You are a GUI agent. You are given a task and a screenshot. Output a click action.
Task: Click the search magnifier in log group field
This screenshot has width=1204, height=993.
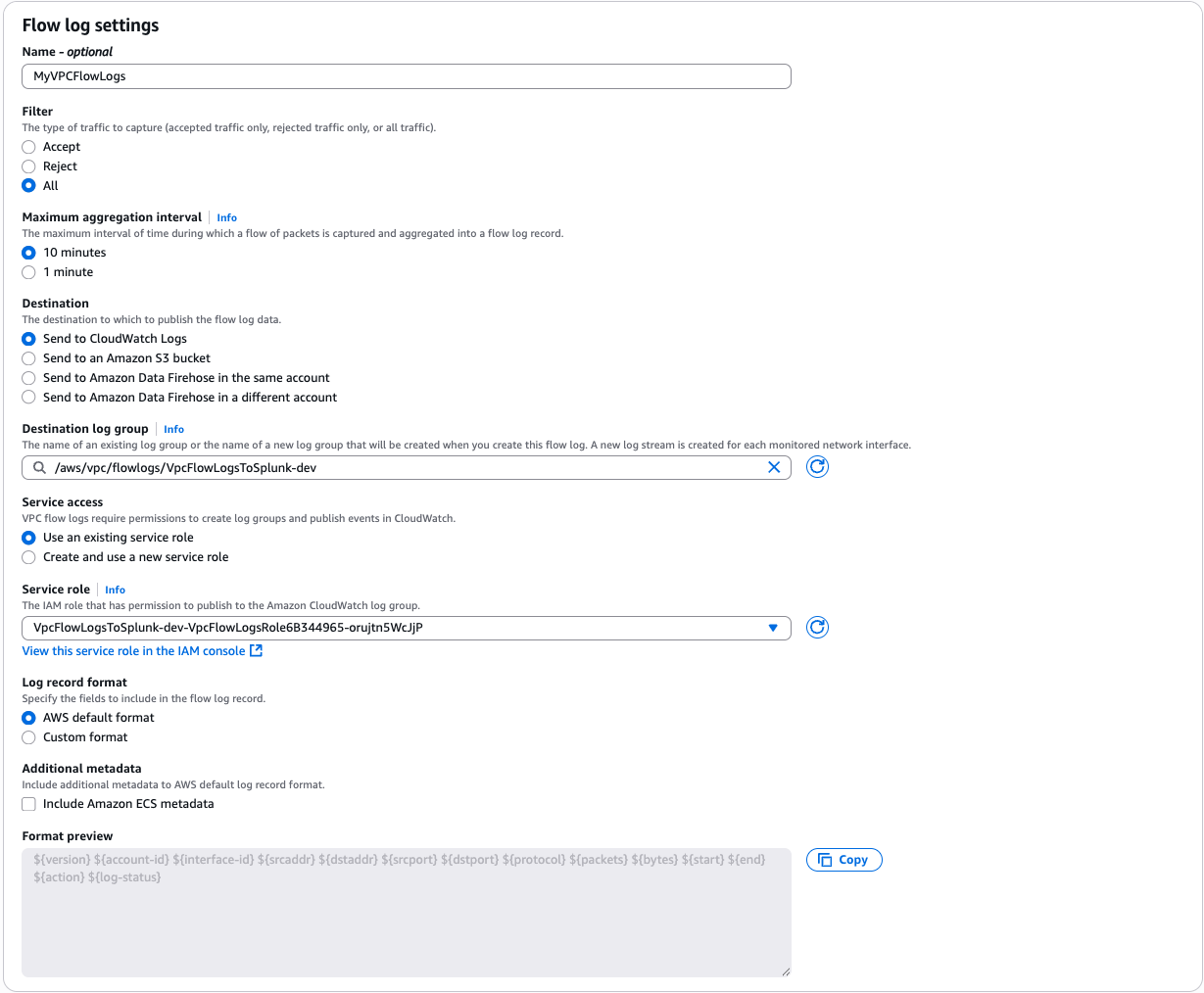pos(39,467)
